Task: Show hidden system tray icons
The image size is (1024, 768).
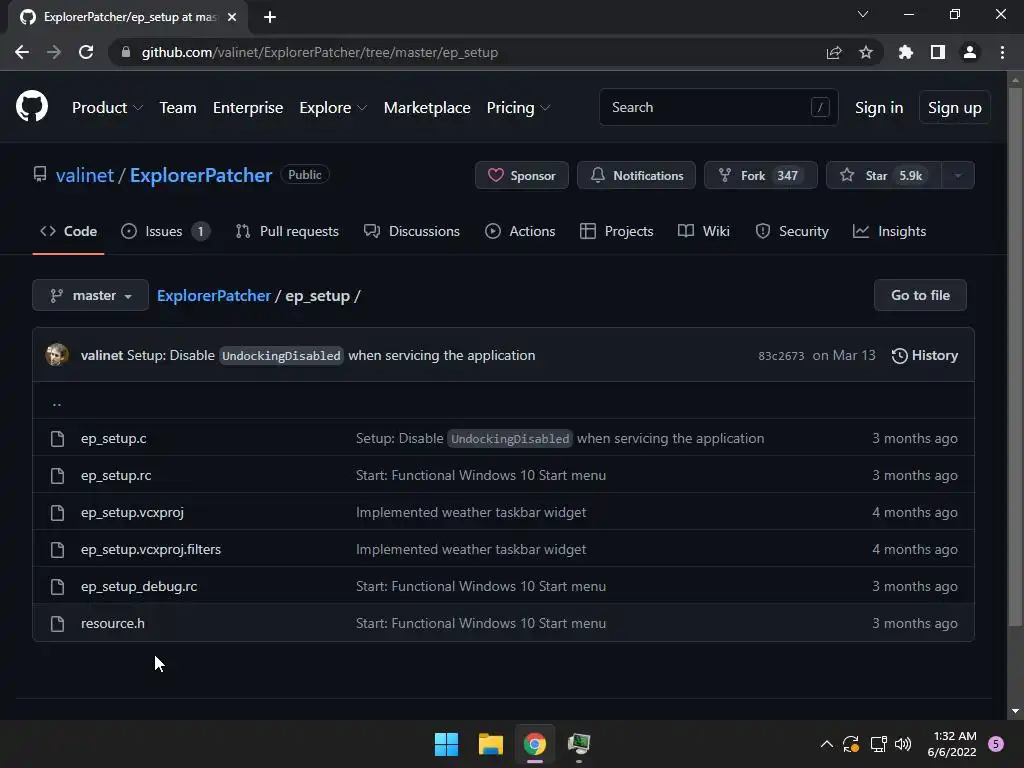Action: pos(826,744)
